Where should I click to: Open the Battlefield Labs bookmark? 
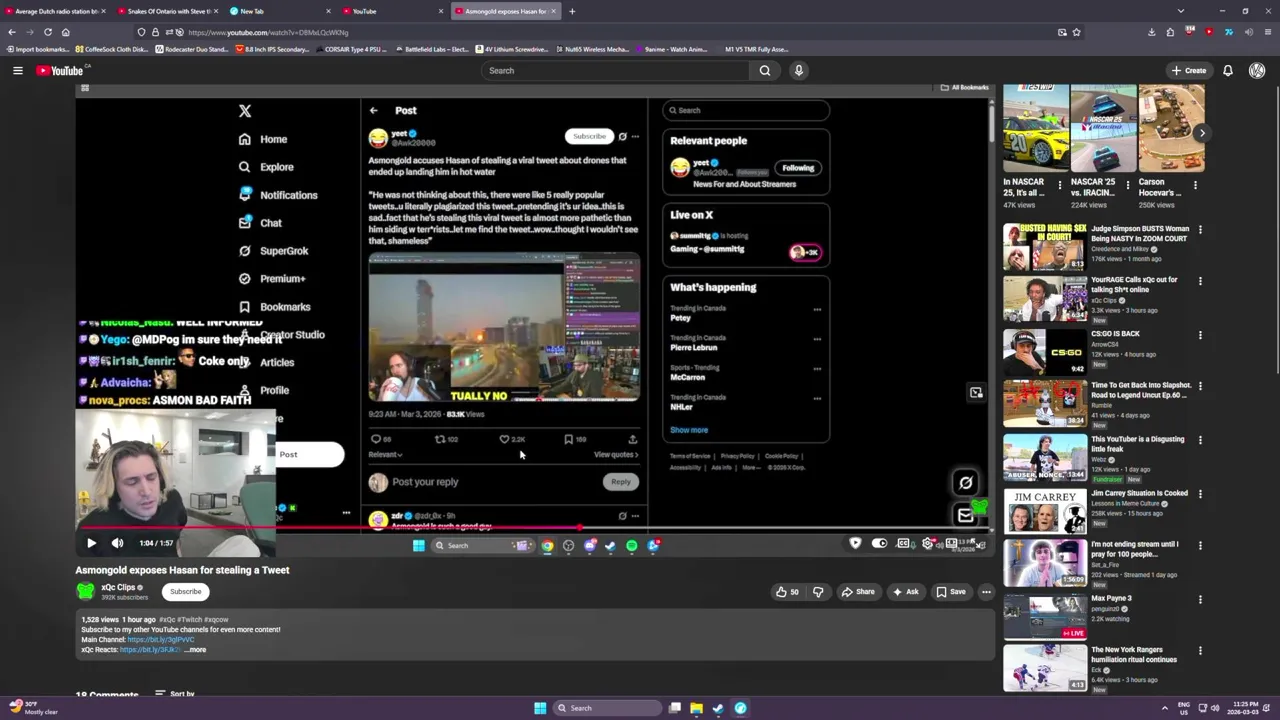pos(432,49)
